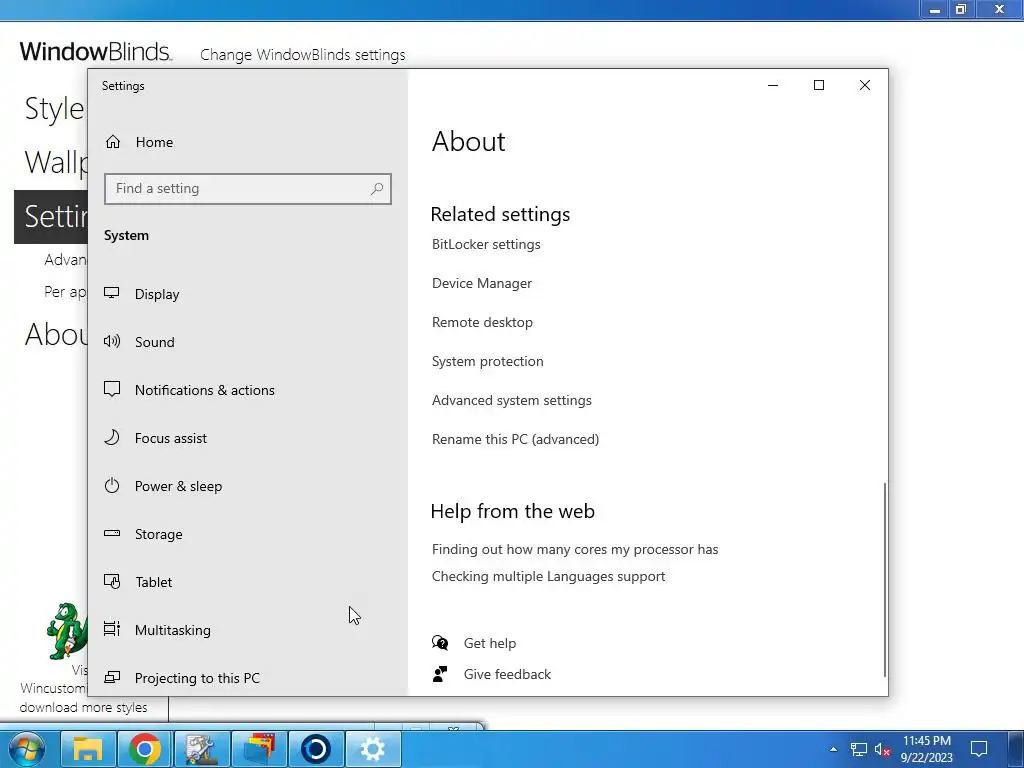Click the Storage drive icon

[x=112, y=533]
